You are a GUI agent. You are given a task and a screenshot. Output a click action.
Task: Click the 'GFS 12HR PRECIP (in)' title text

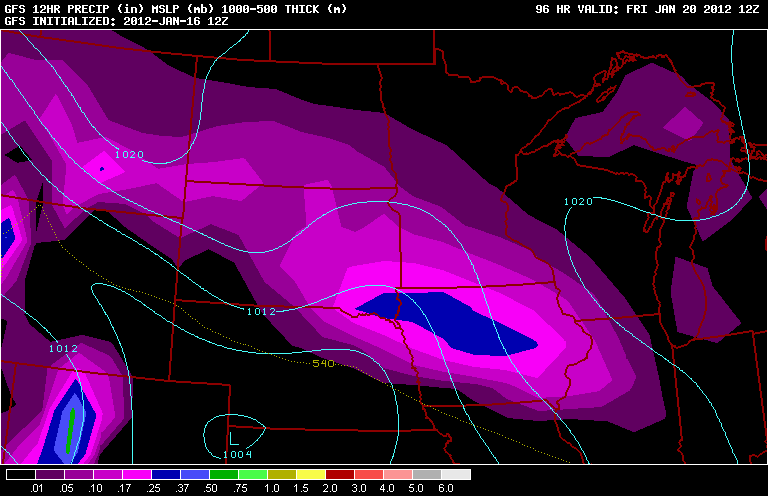pyautogui.click(x=75, y=9)
